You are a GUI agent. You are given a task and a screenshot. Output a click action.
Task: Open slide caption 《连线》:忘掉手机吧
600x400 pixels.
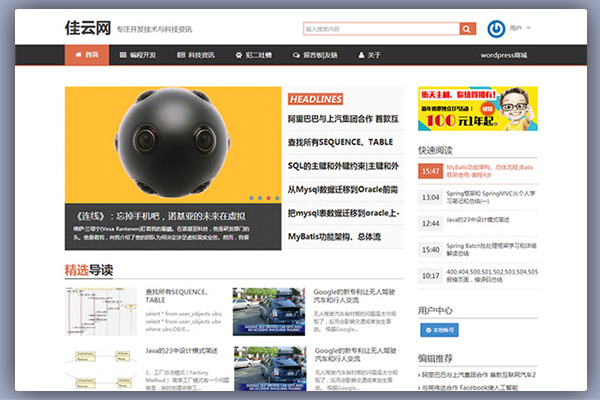tap(161, 216)
